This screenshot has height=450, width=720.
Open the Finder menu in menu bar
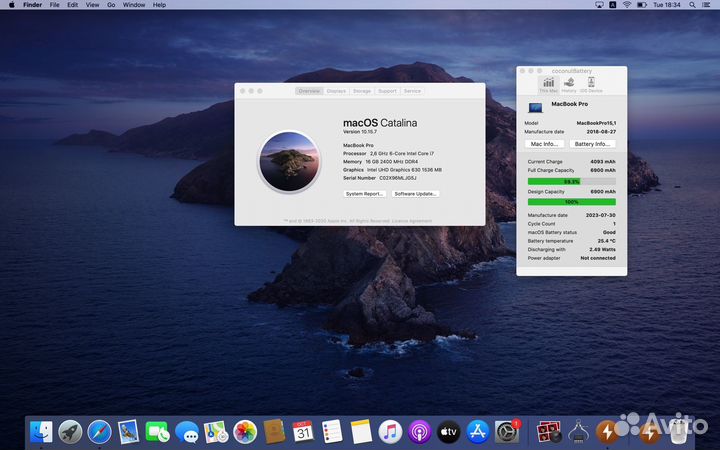pos(33,5)
